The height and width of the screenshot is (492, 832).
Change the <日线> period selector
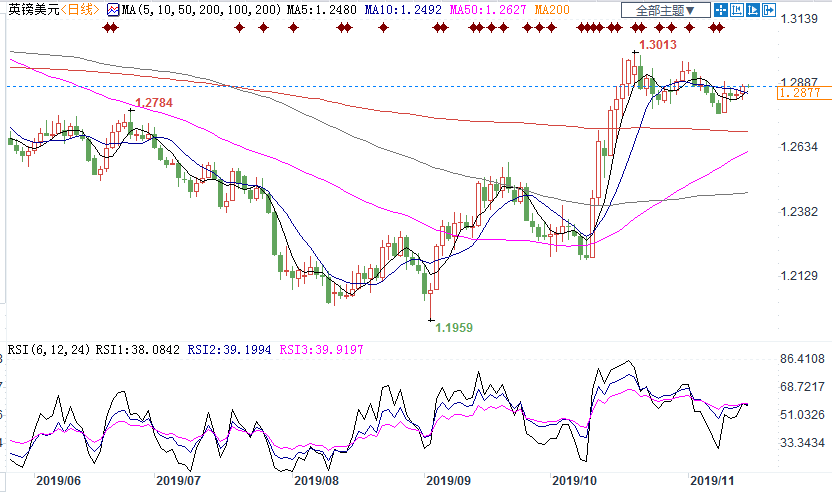[78, 10]
